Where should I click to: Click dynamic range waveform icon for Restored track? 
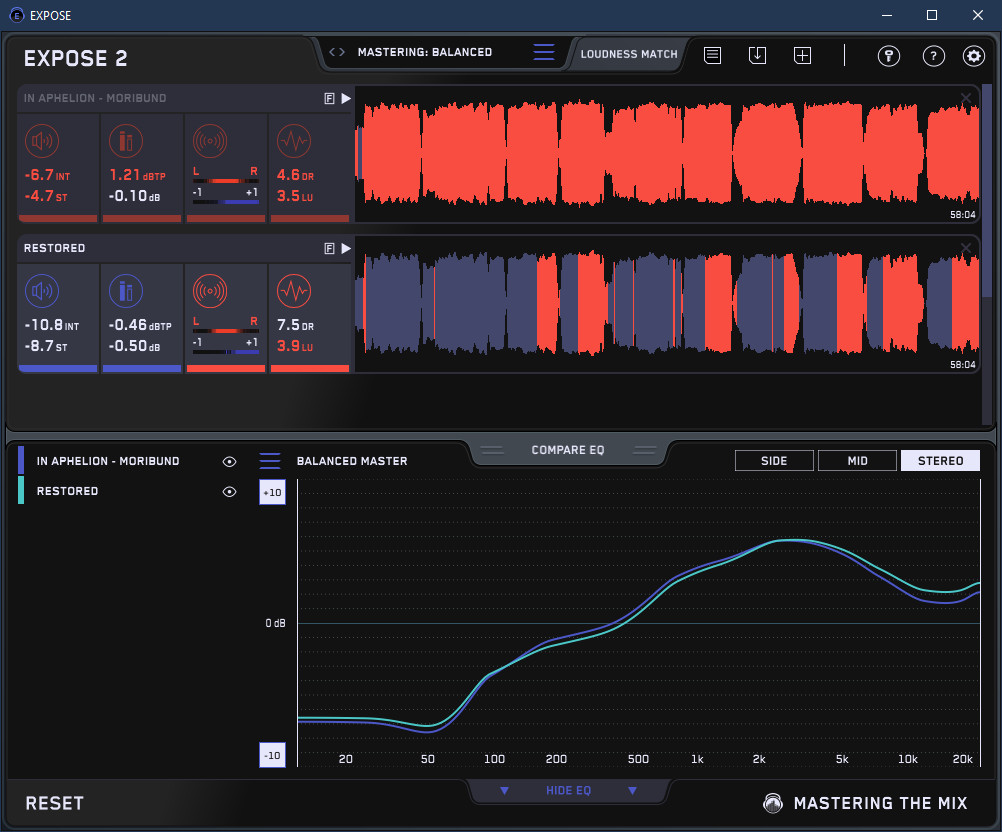(294, 291)
